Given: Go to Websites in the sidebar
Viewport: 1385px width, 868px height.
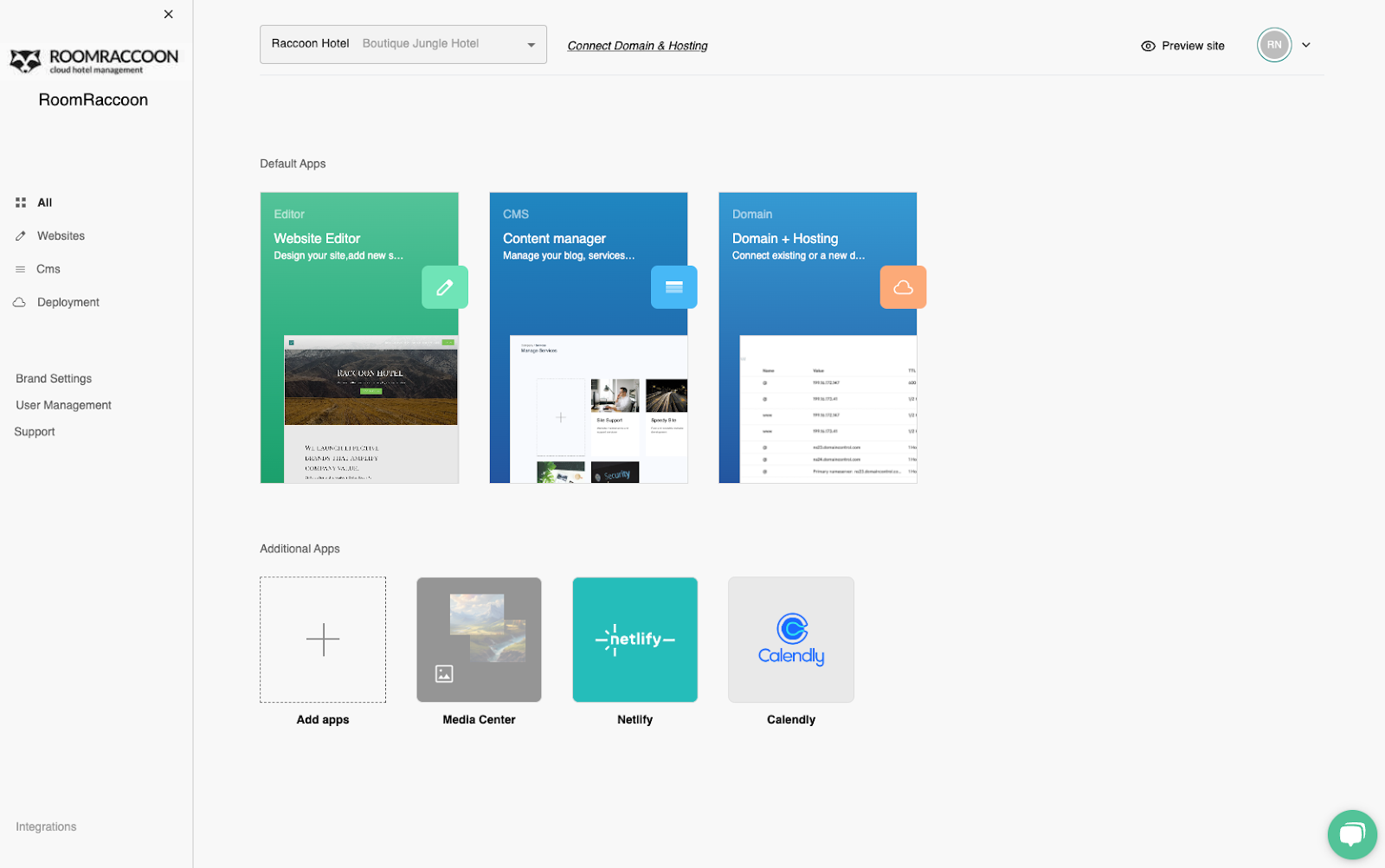Looking at the screenshot, I should pos(61,235).
